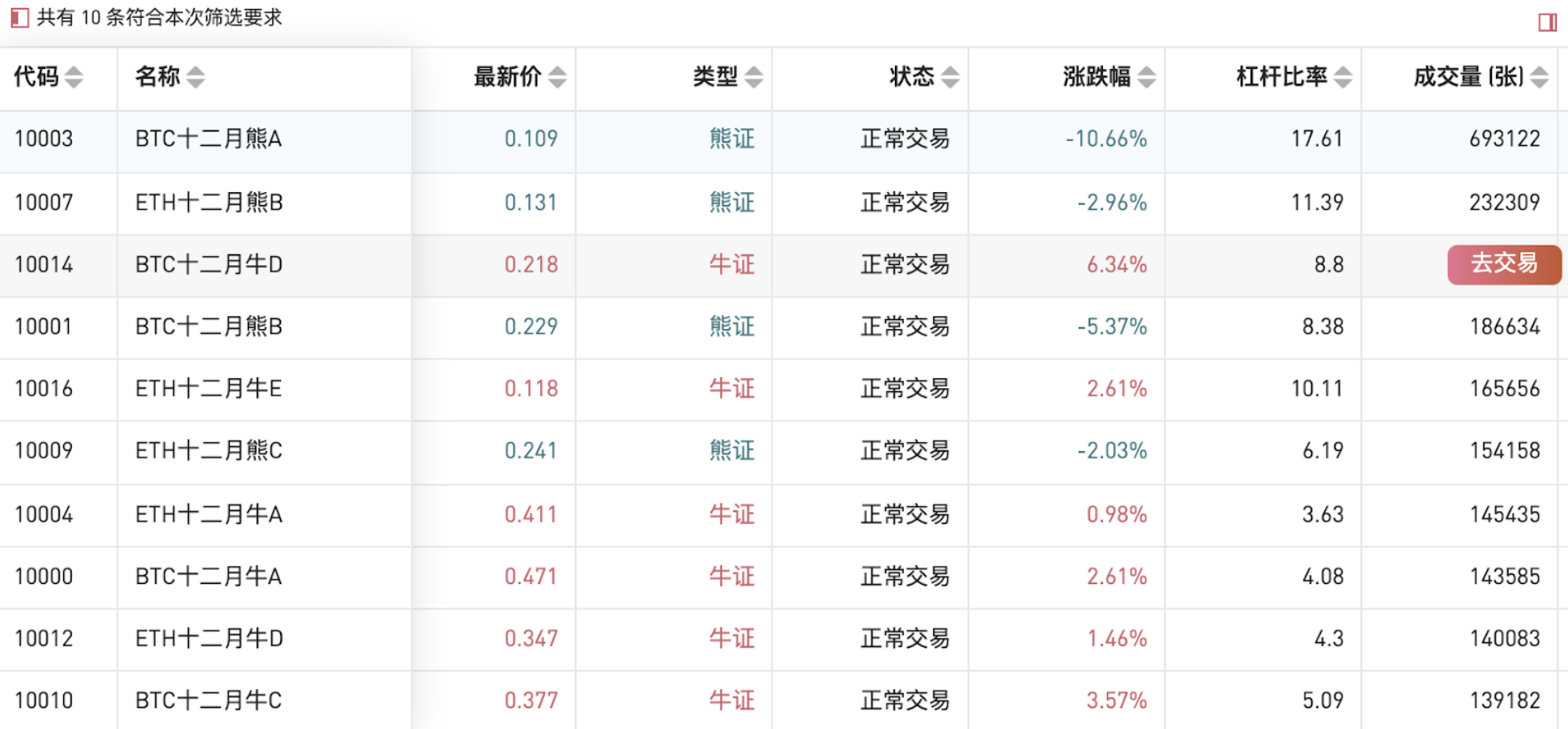Viewport: 1568px width, 729px height.
Task: Click the 杠杆比率 sort icon
Action: tap(1343, 78)
